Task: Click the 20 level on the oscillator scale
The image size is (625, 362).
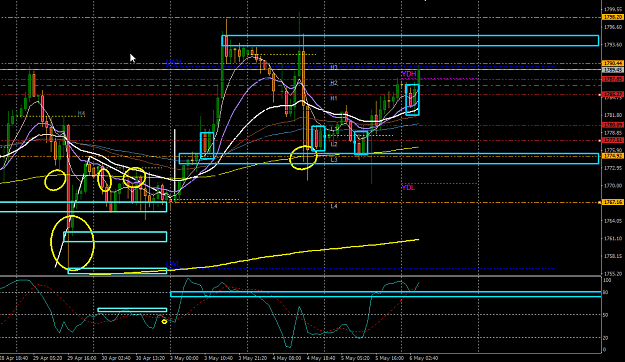Action: 605,338
